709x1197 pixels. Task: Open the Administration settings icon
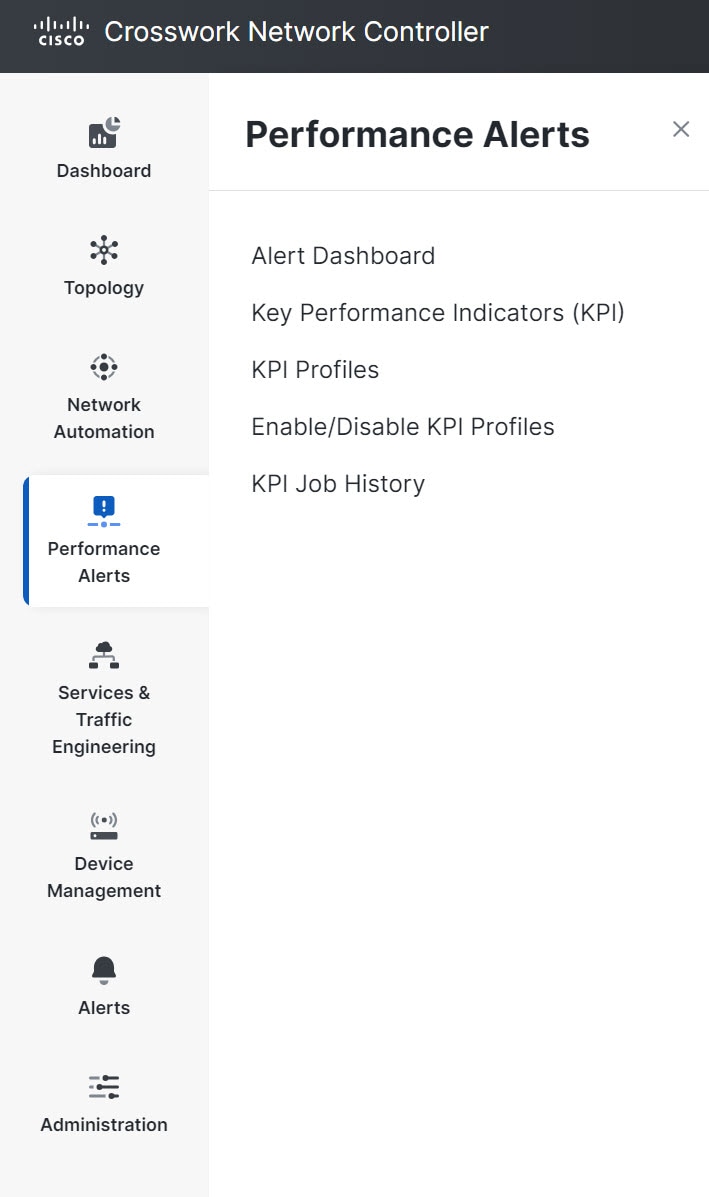click(104, 1086)
